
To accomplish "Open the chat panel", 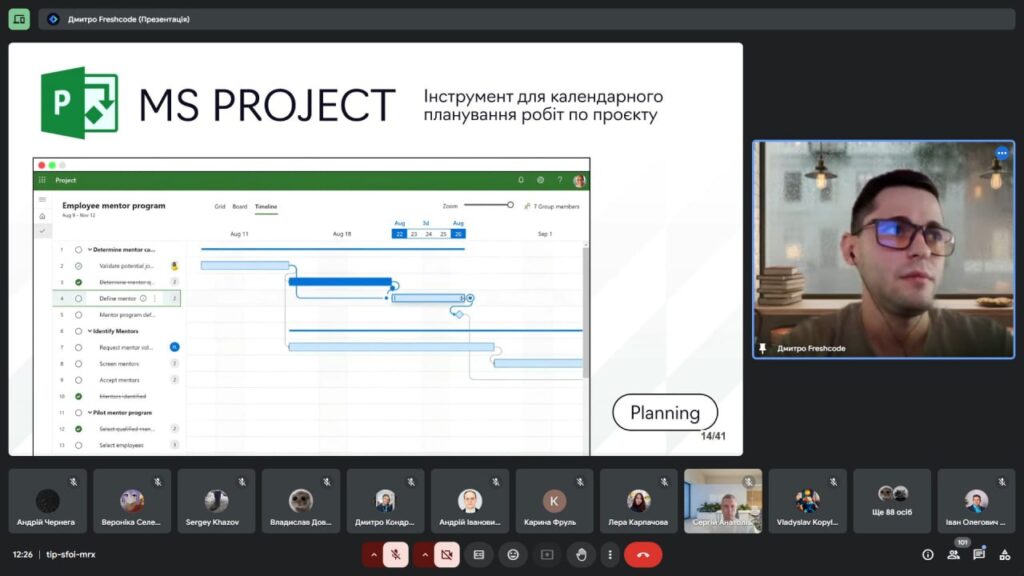I will [979, 554].
